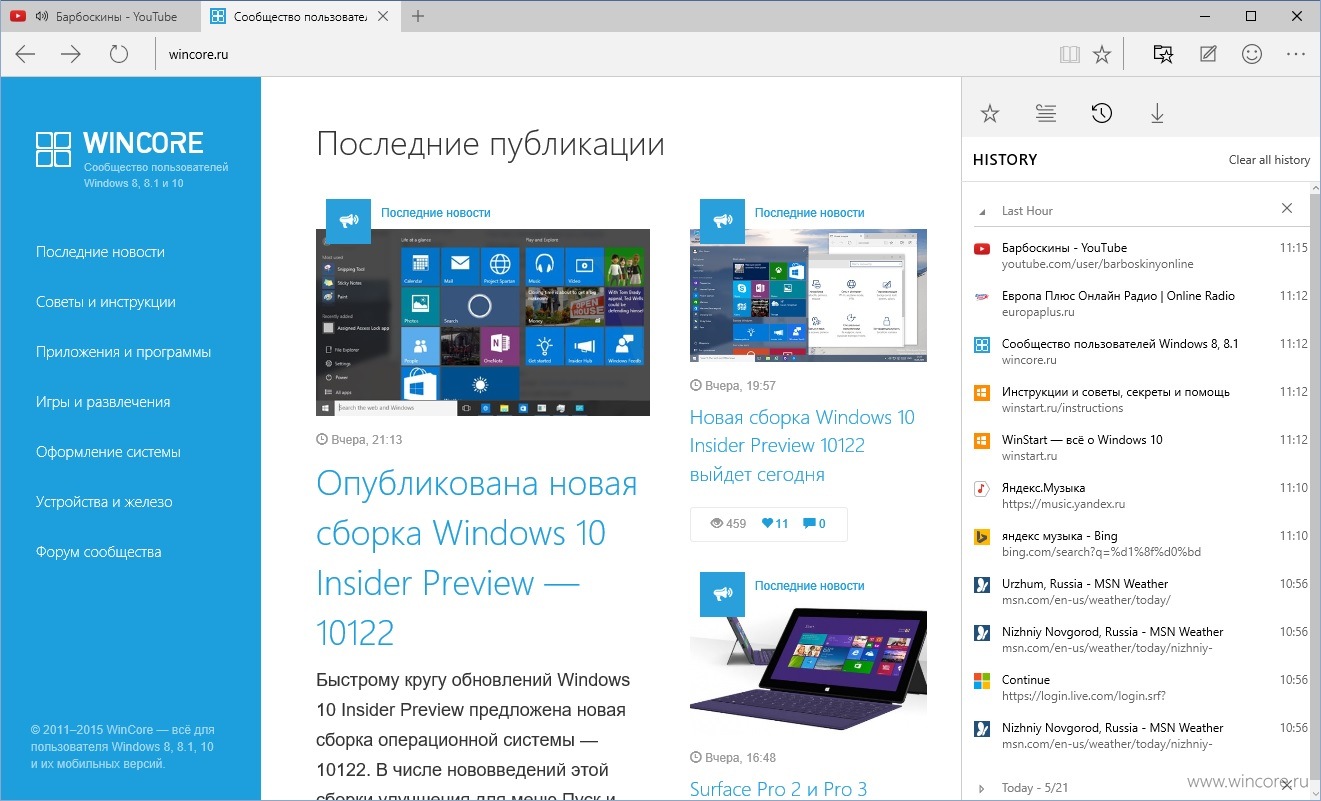
Task: Open Приложения и программы in sidebar
Action: pyautogui.click(x=124, y=352)
